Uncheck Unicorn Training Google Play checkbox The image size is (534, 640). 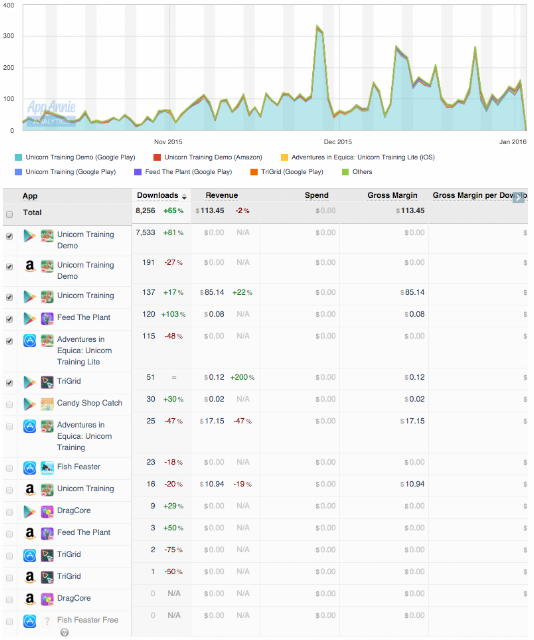point(9,297)
